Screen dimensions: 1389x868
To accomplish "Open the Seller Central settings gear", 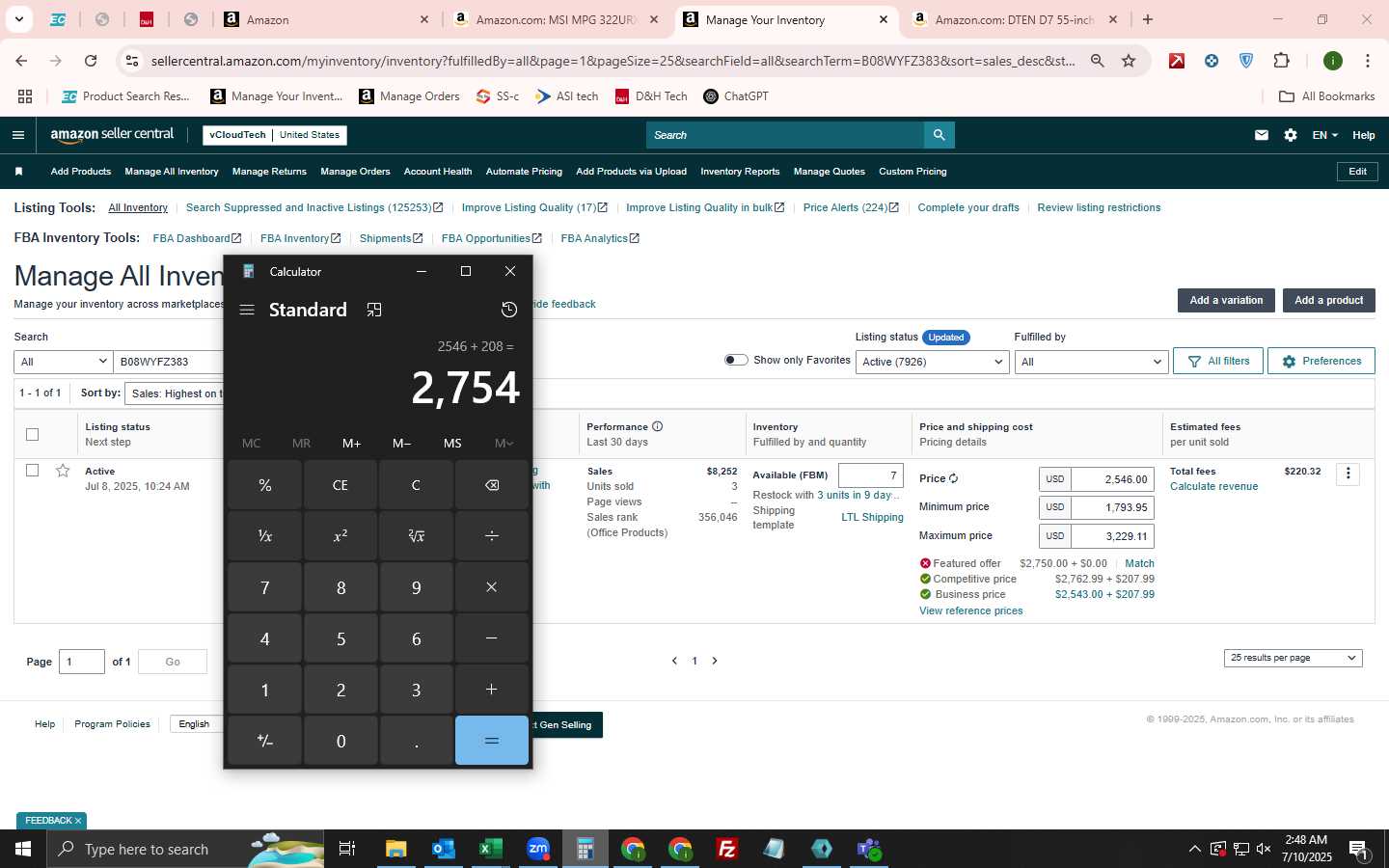I will coord(1291,135).
